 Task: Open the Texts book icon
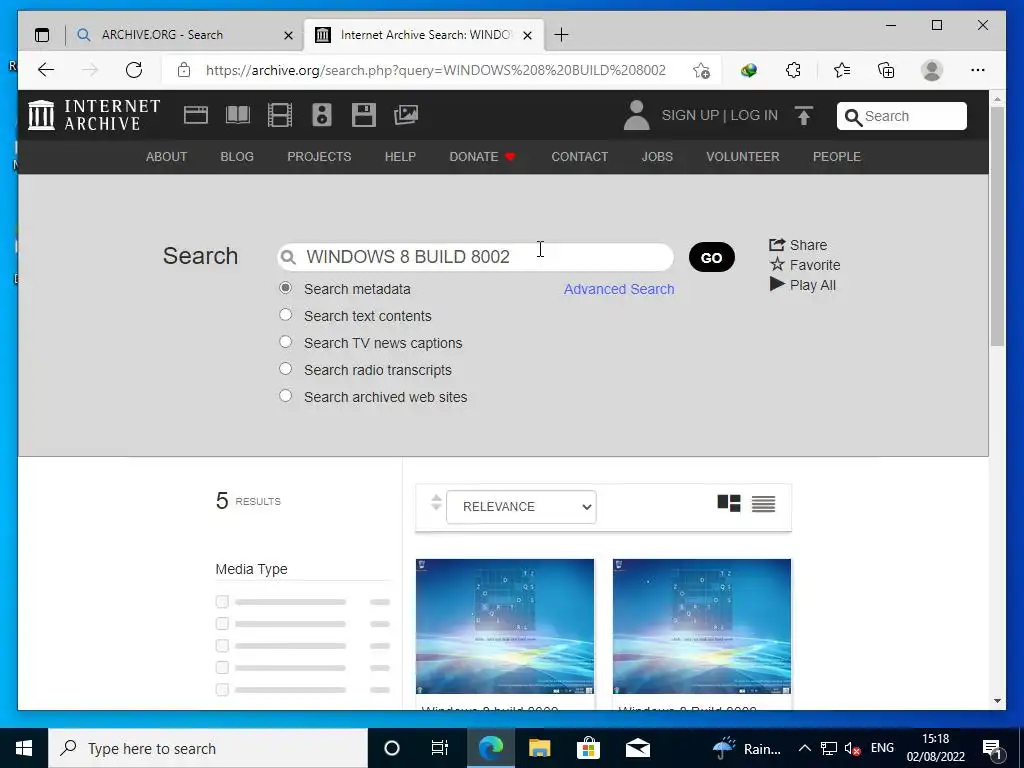click(x=238, y=115)
